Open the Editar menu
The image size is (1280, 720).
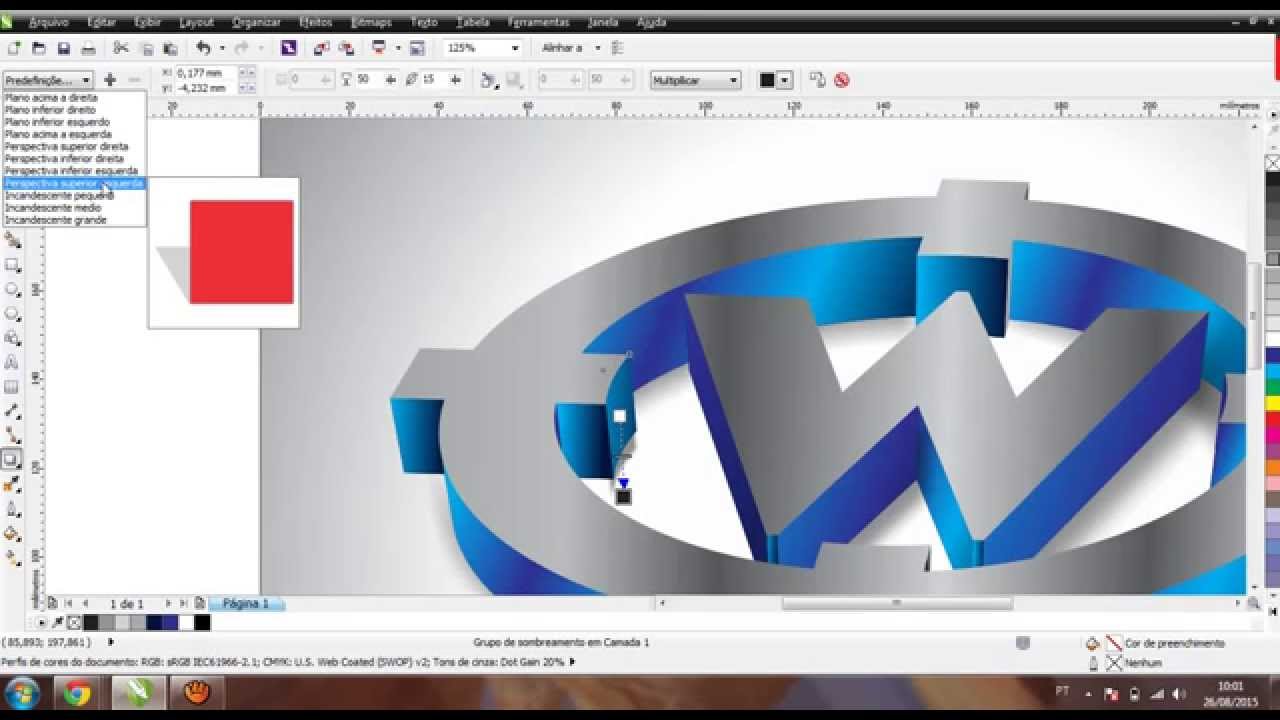(x=101, y=22)
